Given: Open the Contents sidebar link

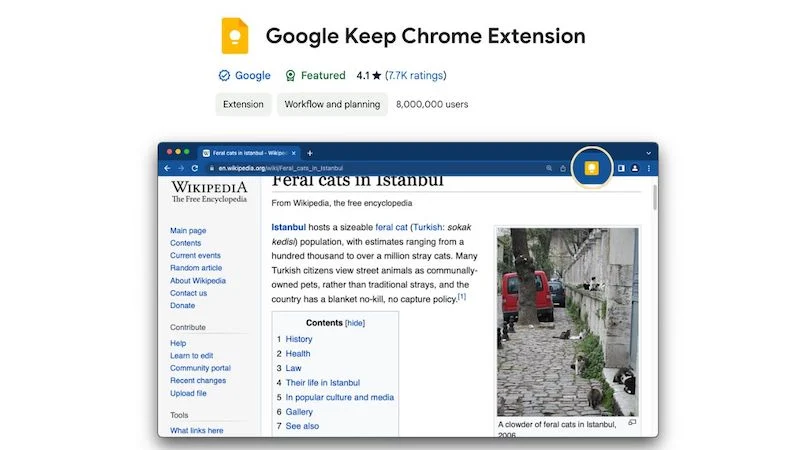Looking at the screenshot, I should 186,243.
